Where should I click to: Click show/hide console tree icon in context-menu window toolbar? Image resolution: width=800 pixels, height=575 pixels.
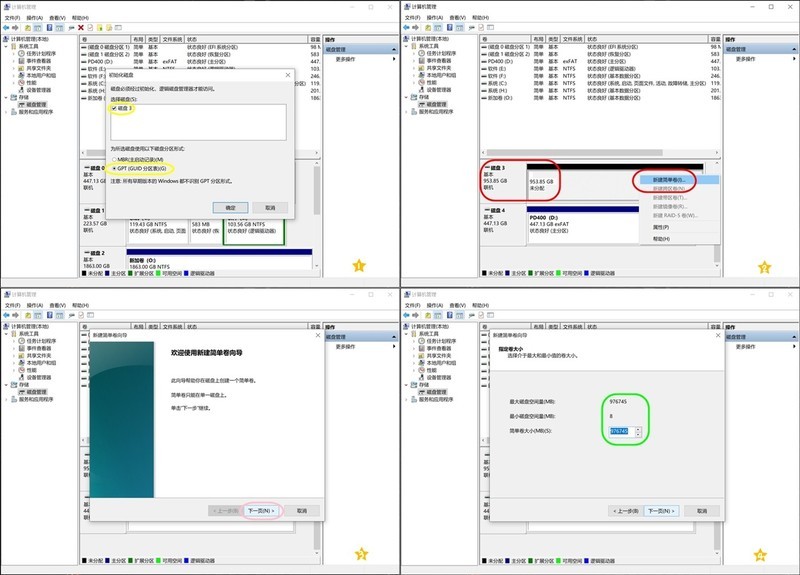[x=438, y=28]
